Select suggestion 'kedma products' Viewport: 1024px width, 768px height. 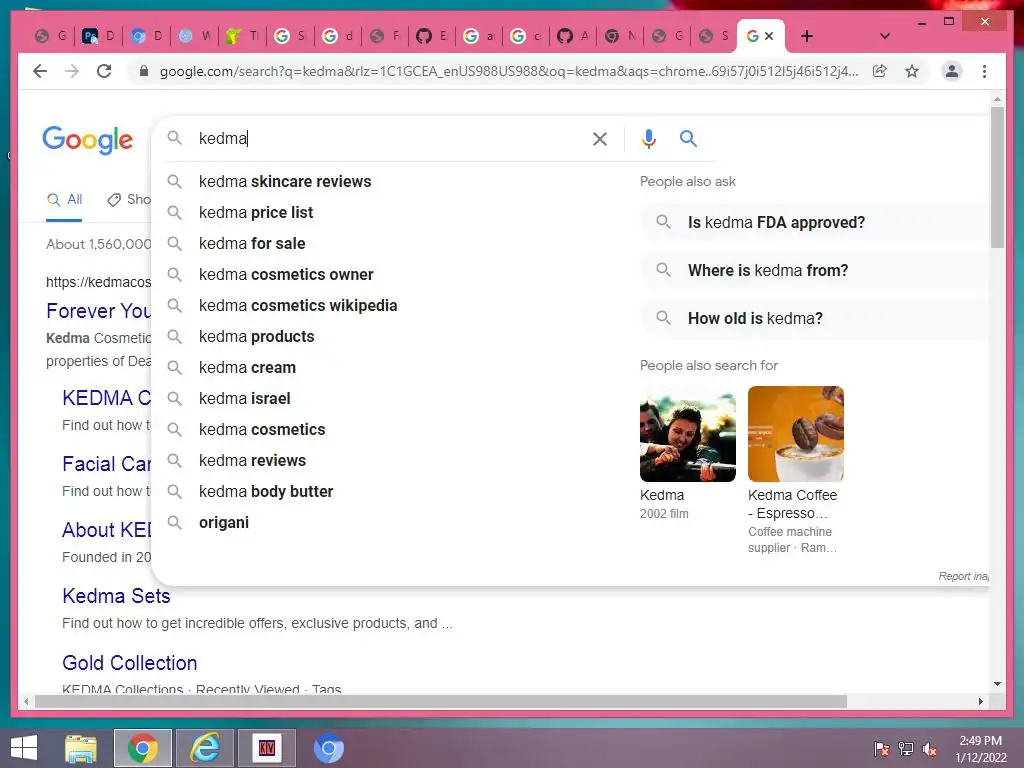pos(257,336)
